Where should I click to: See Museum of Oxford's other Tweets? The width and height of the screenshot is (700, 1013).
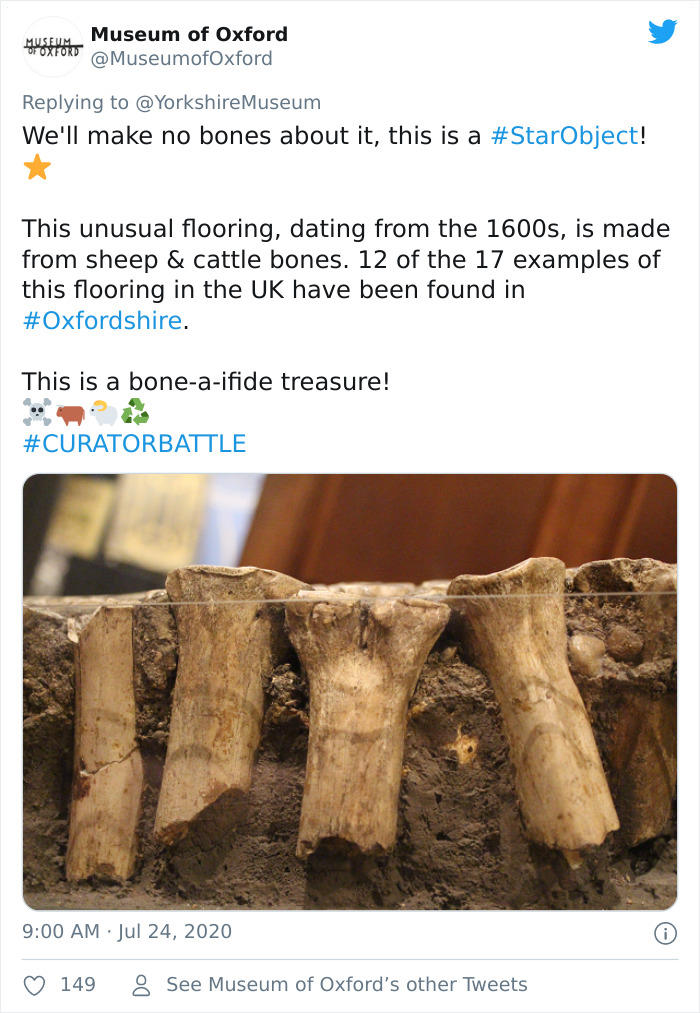pos(346,985)
